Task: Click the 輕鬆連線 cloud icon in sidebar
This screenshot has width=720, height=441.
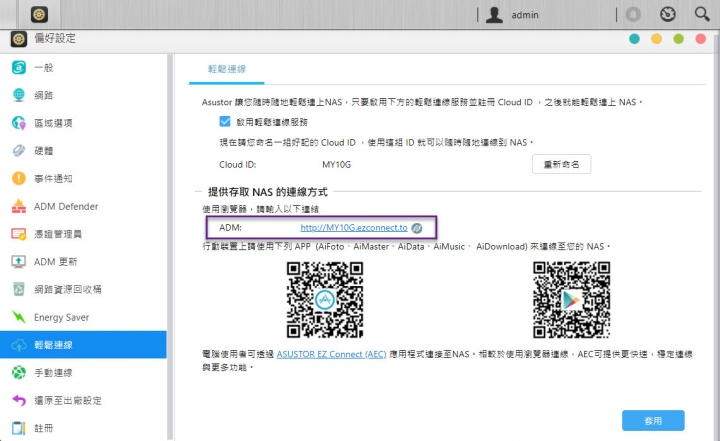Action: tap(19, 345)
